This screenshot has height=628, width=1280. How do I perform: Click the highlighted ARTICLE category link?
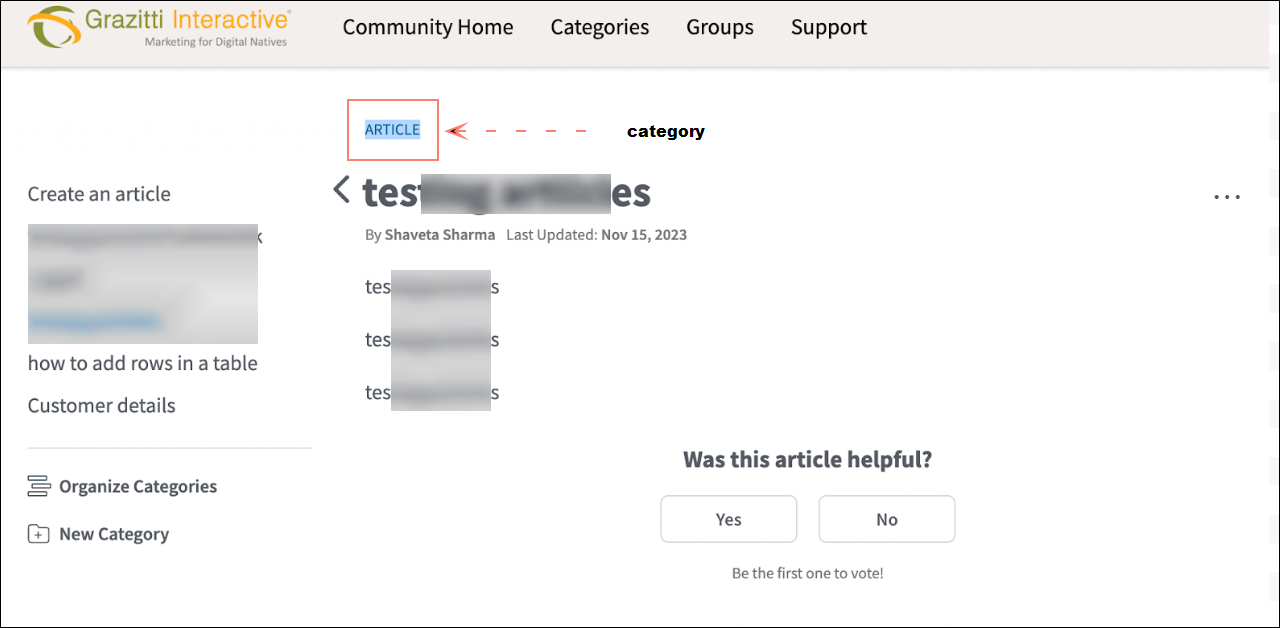tap(392, 130)
